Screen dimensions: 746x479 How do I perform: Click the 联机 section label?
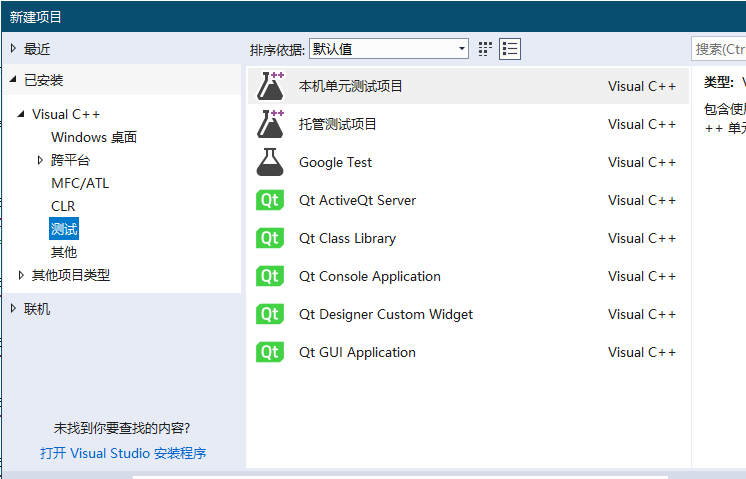pos(37,309)
